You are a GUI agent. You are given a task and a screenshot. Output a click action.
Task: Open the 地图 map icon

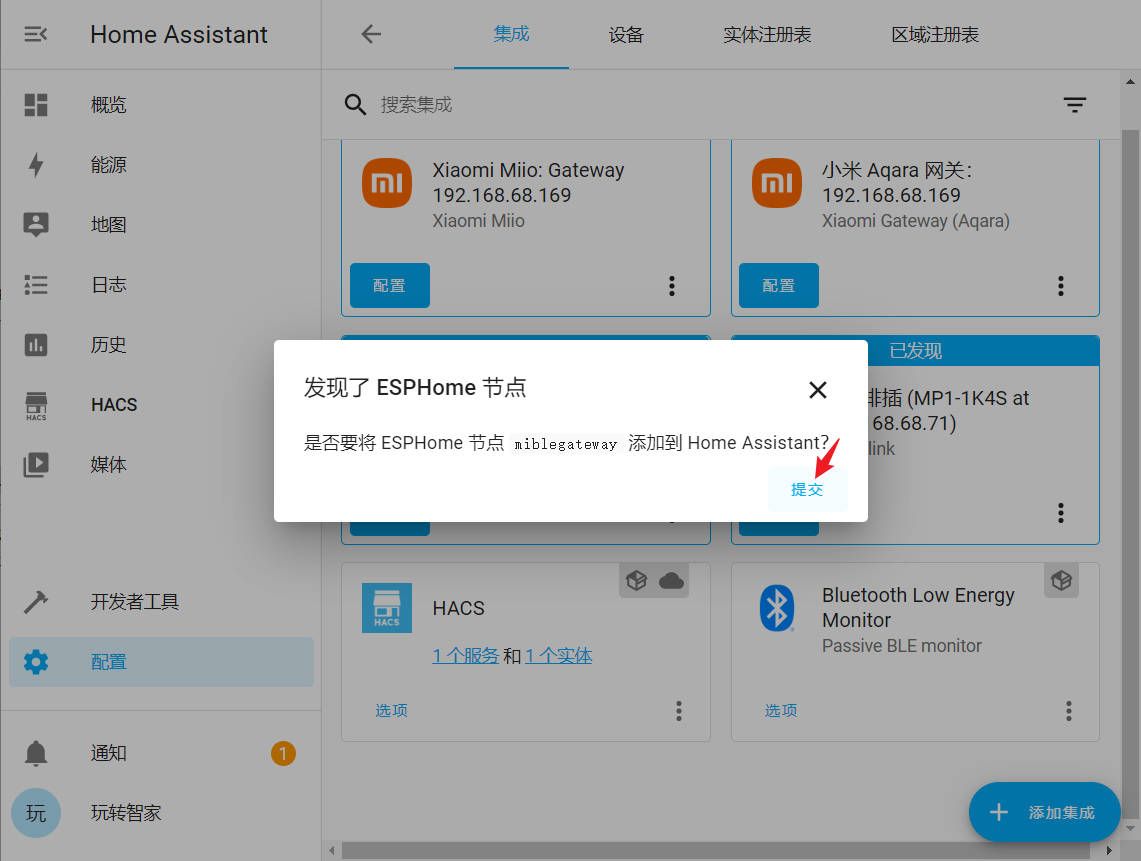click(x=36, y=224)
